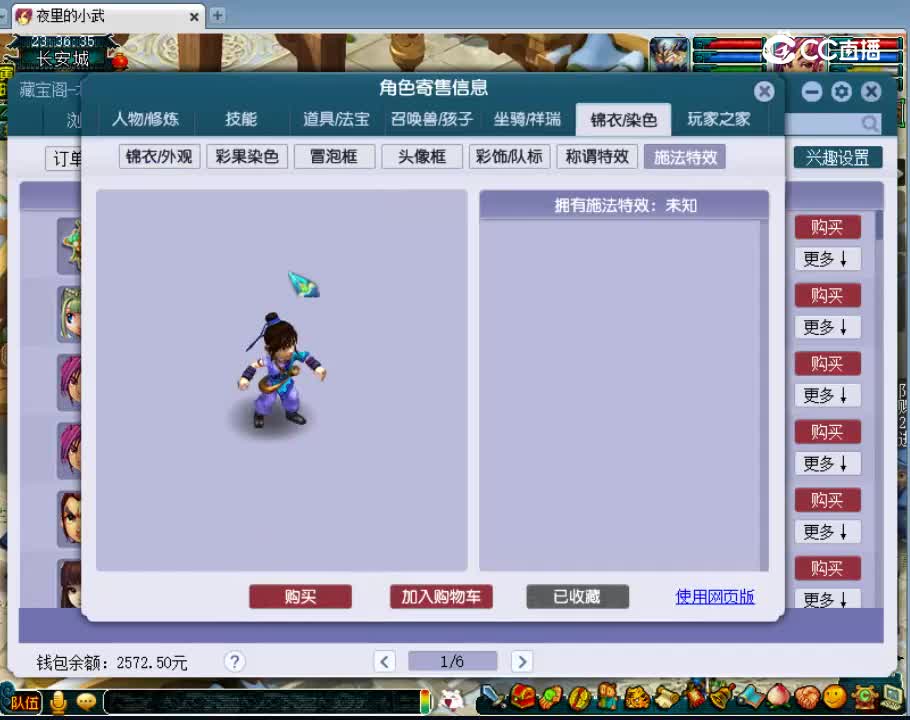Open the scroll quest icon
The height and width of the screenshot is (720, 910).
(665, 697)
